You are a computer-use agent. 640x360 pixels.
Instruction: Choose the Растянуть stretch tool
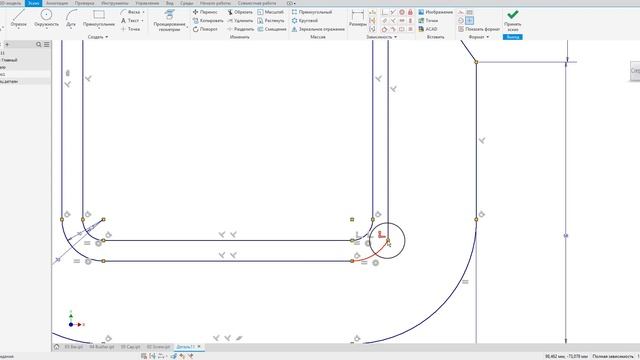(271, 20)
